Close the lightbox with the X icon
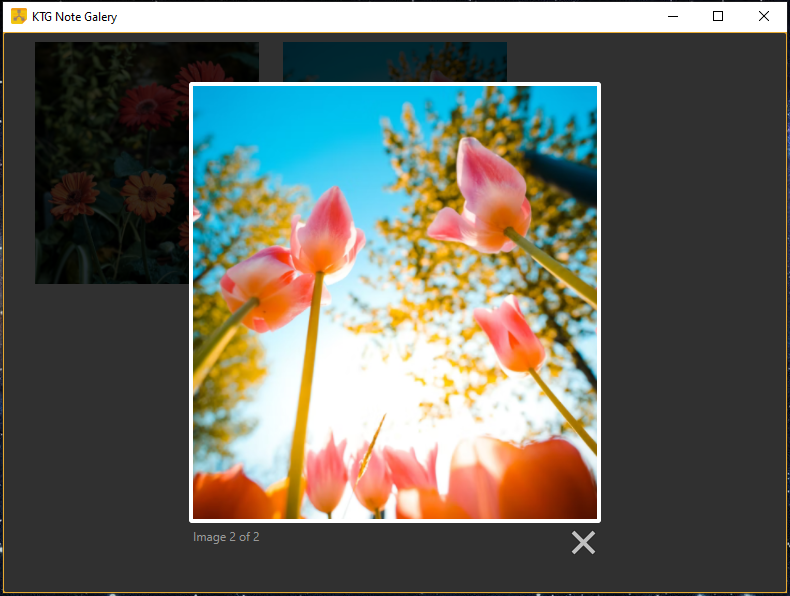790x596 pixels. click(583, 542)
